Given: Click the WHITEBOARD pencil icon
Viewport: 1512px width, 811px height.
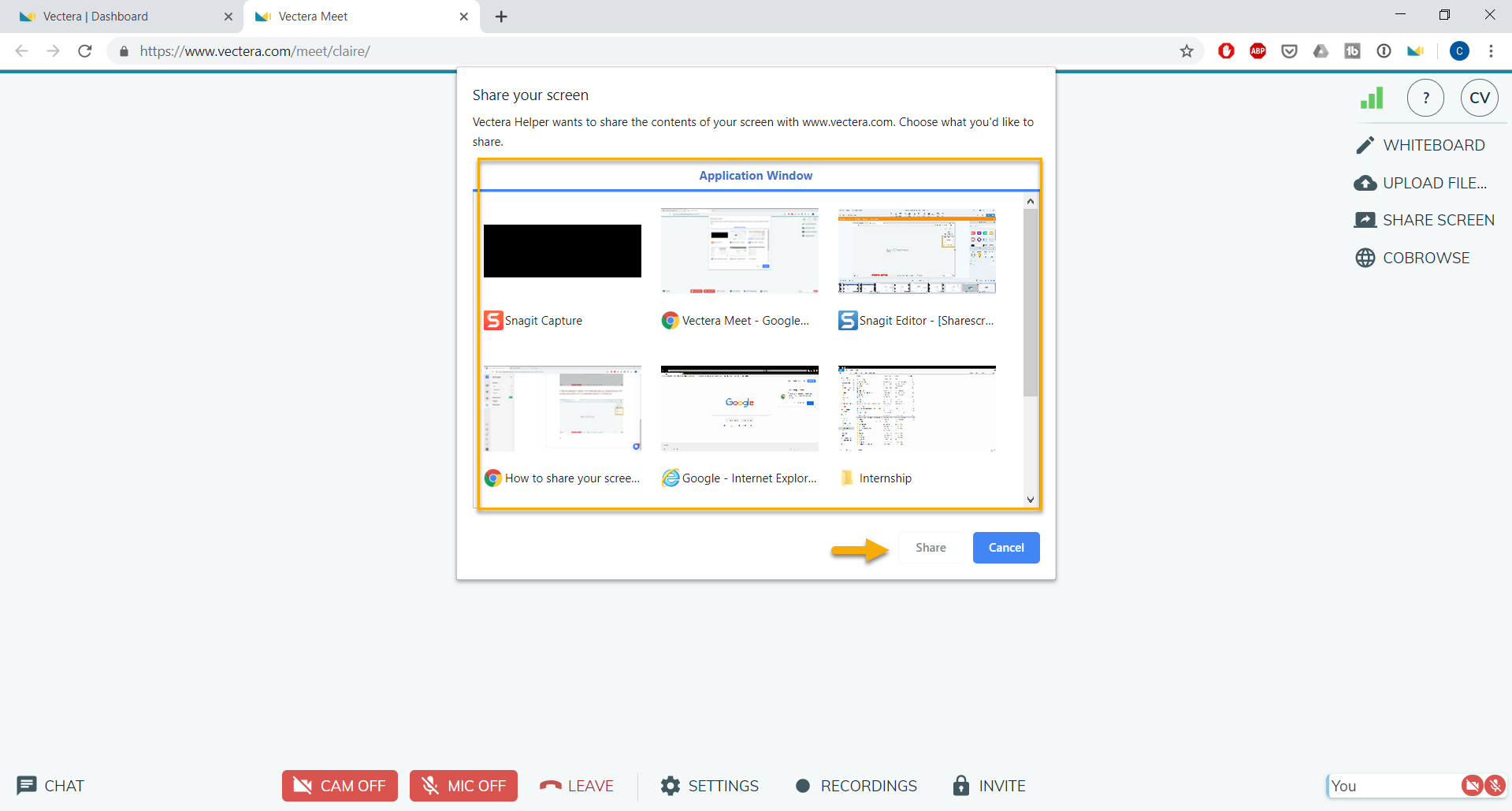Looking at the screenshot, I should point(1365,145).
